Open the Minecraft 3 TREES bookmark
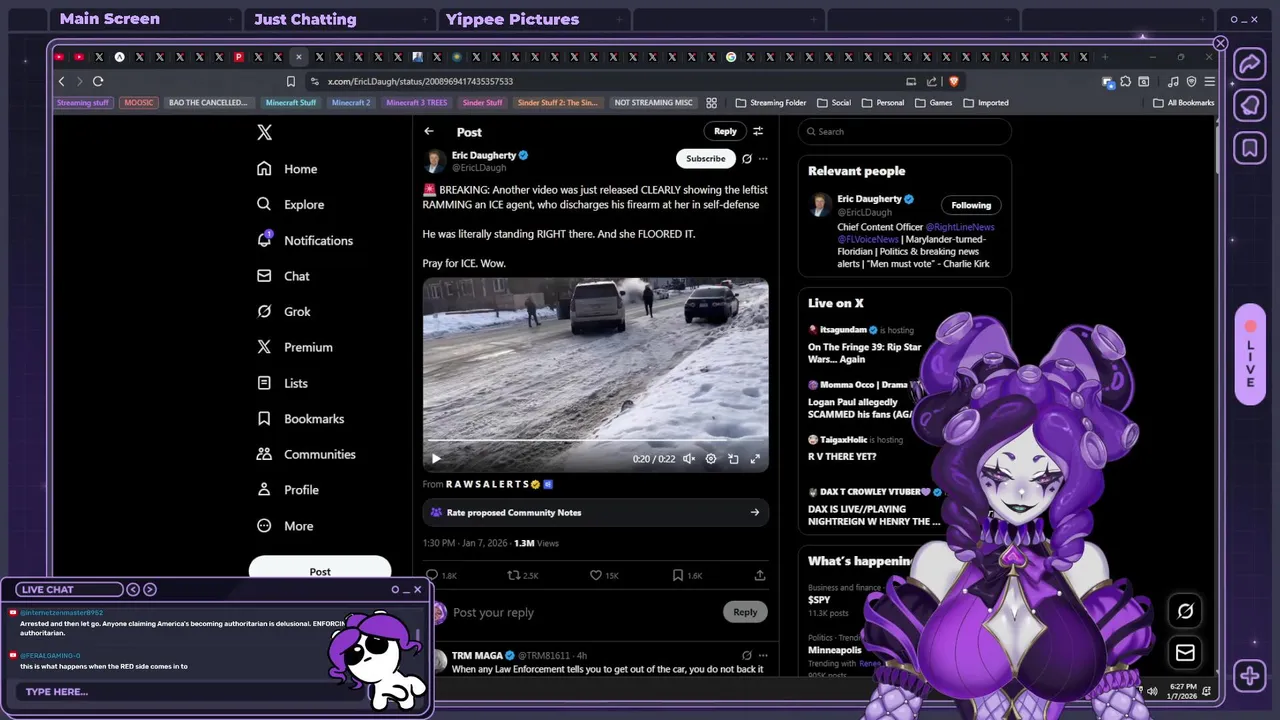 (417, 102)
